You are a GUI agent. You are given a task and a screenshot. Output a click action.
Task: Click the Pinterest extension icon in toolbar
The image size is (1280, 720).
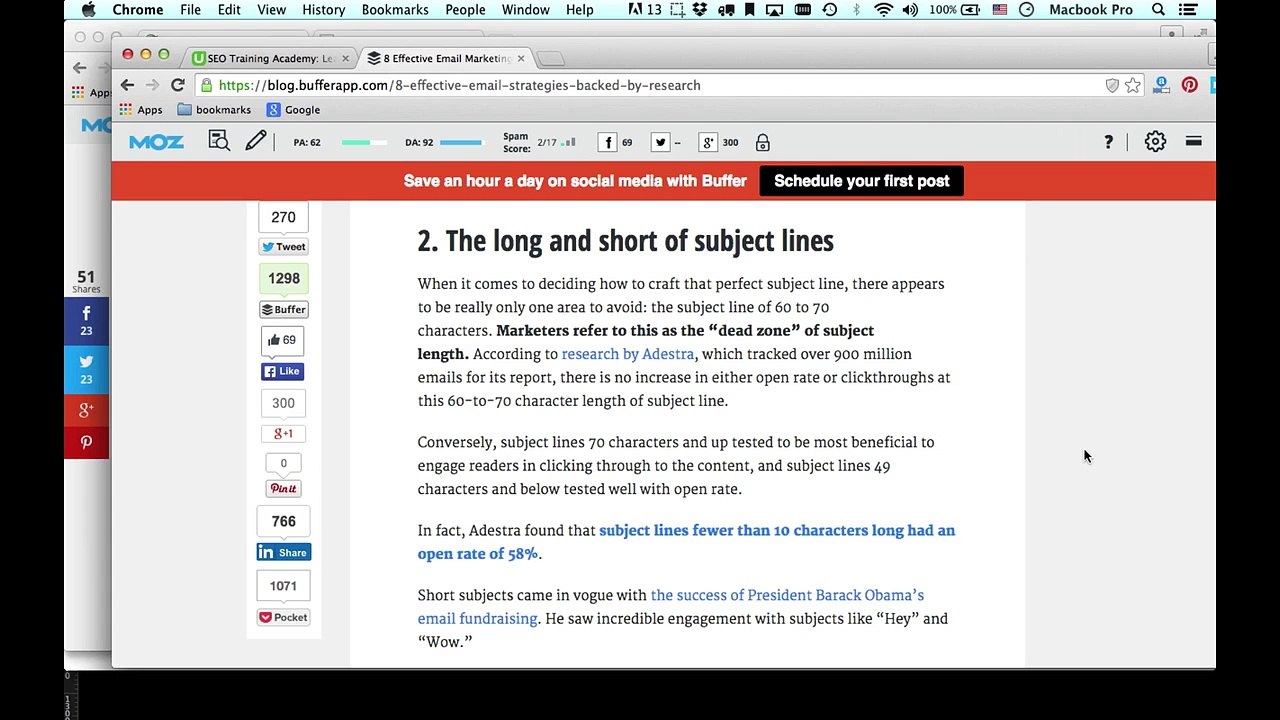(1189, 85)
